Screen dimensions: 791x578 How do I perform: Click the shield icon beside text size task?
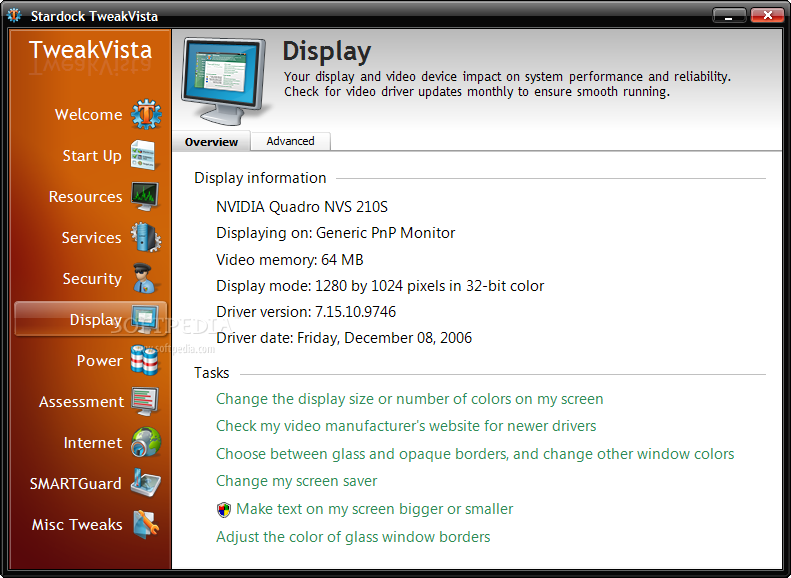224,510
